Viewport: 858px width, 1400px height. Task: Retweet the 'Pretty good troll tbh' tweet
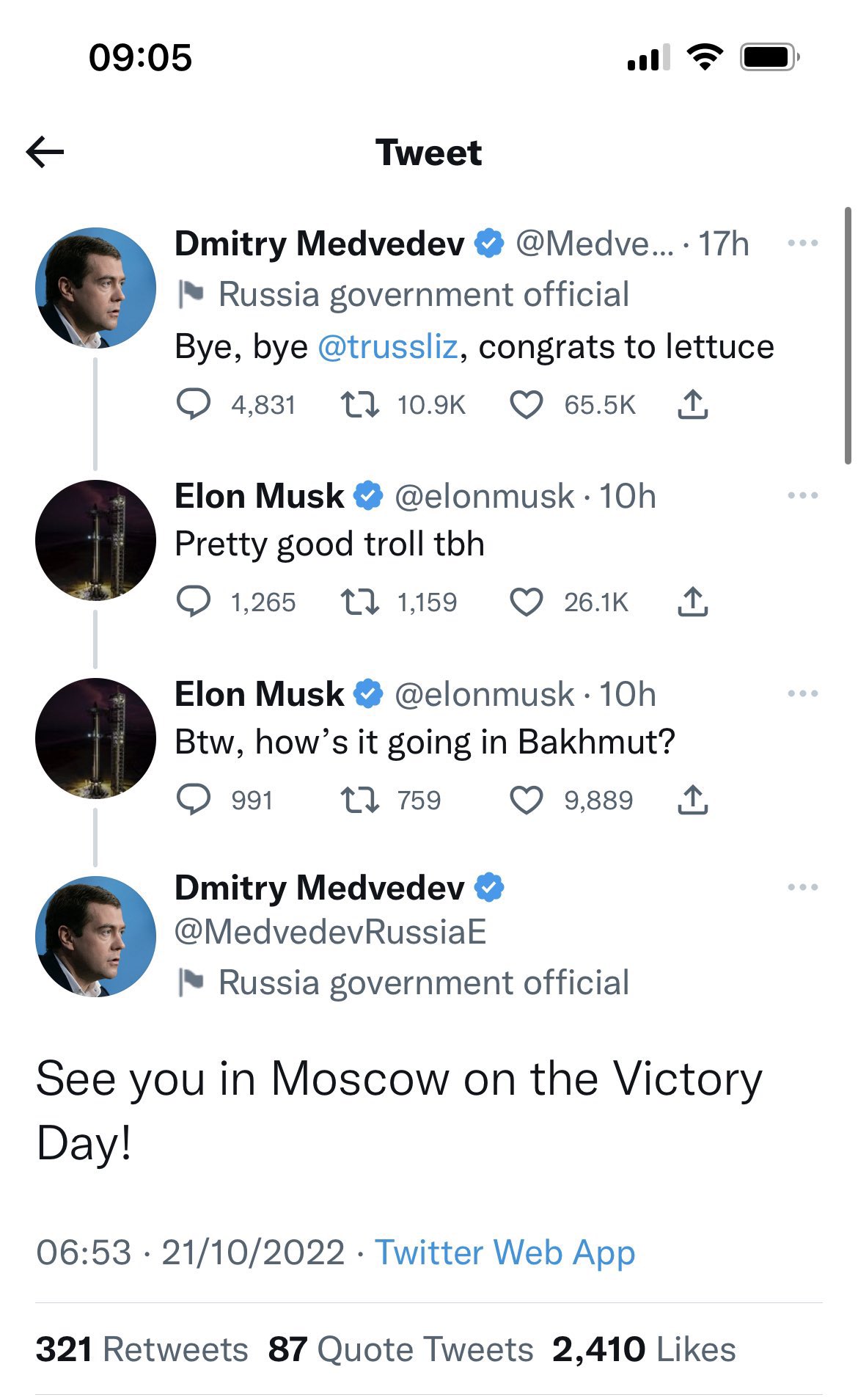pos(360,602)
